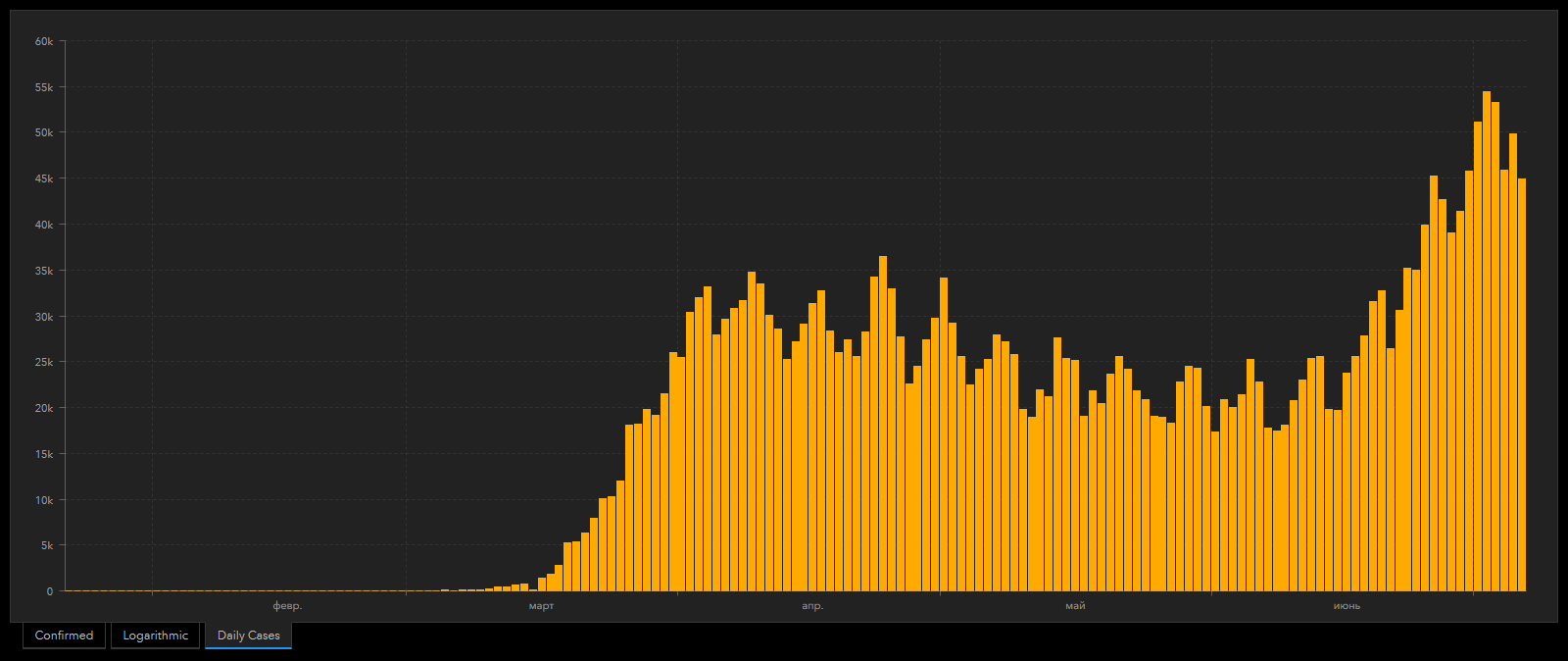The width and height of the screenshot is (1568, 661).
Task: Click the 35k y-axis label
Action: tap(44, 271)
